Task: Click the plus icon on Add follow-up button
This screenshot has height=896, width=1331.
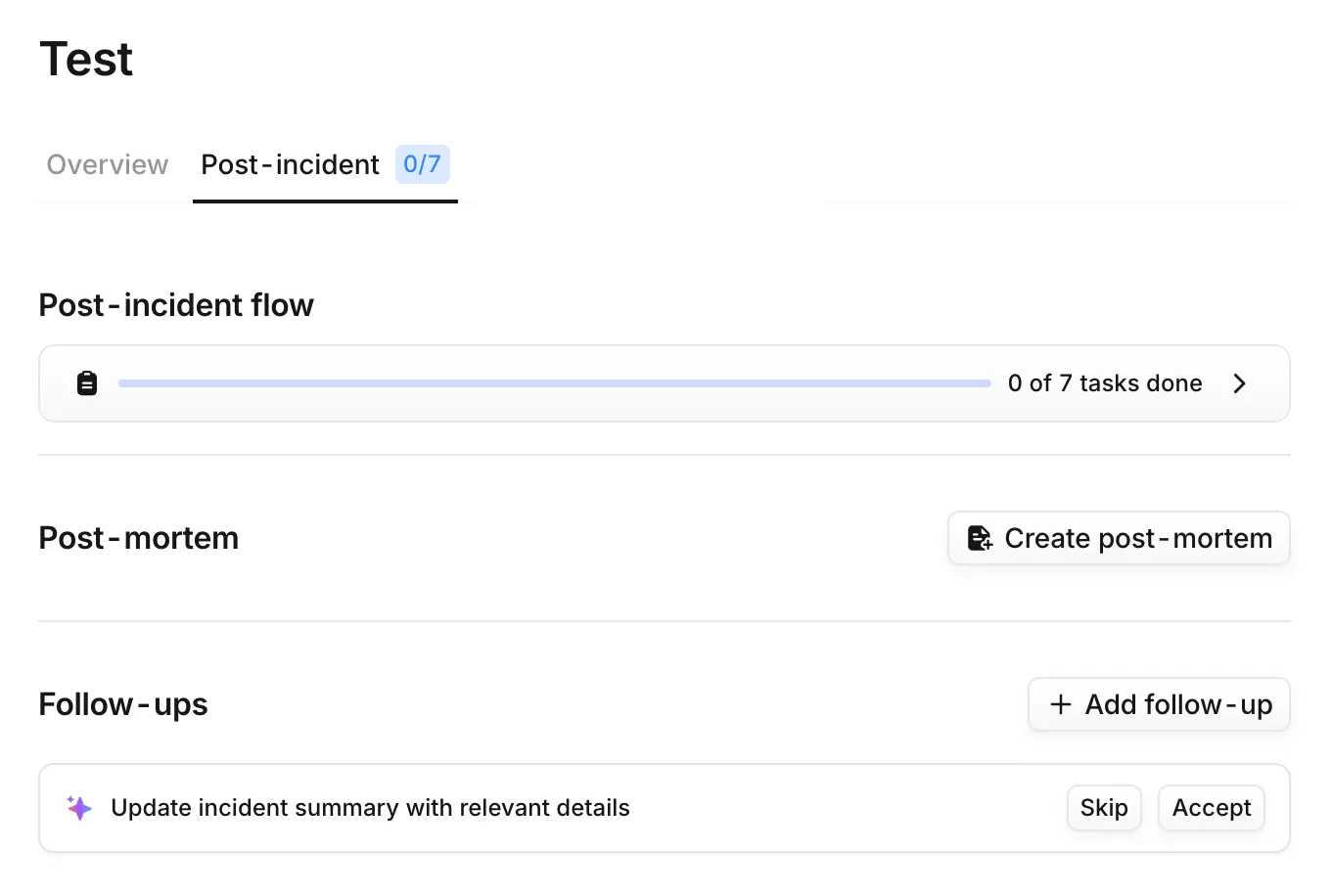Action: click(1061, 704)
